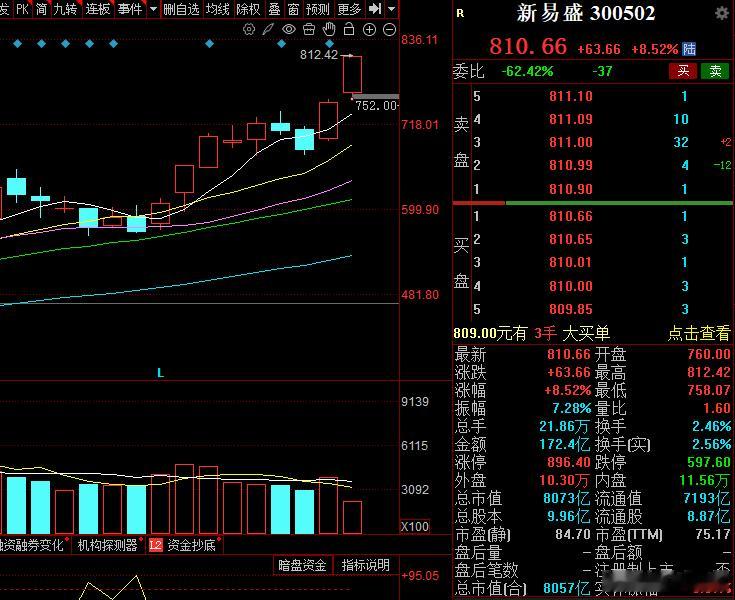Click the 总市值 value 8073亿
The width and height of the screenshot is (735, 600).
(x=567, y=498)
